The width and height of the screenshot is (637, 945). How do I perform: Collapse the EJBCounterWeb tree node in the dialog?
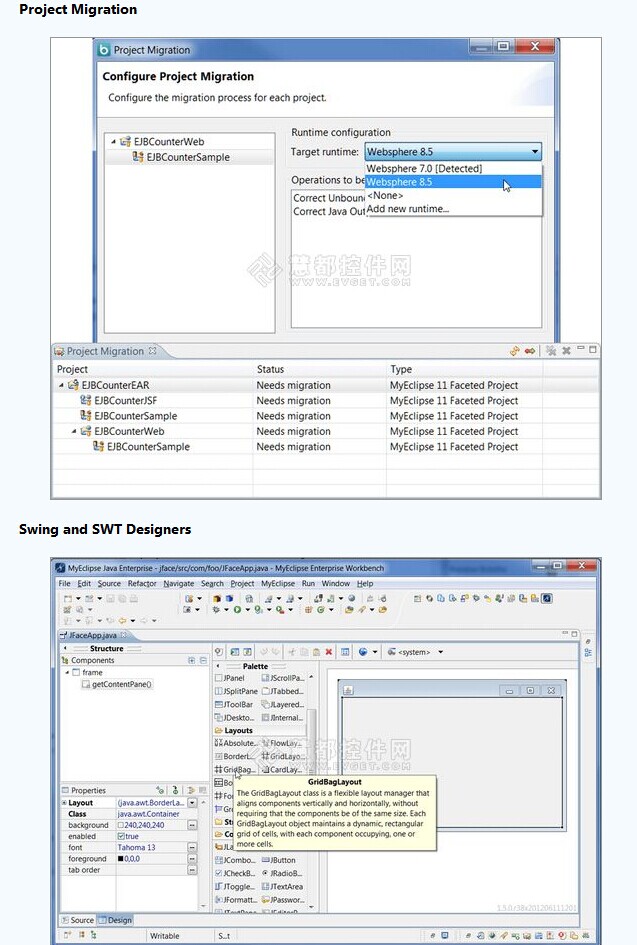(x=113, y=142)
